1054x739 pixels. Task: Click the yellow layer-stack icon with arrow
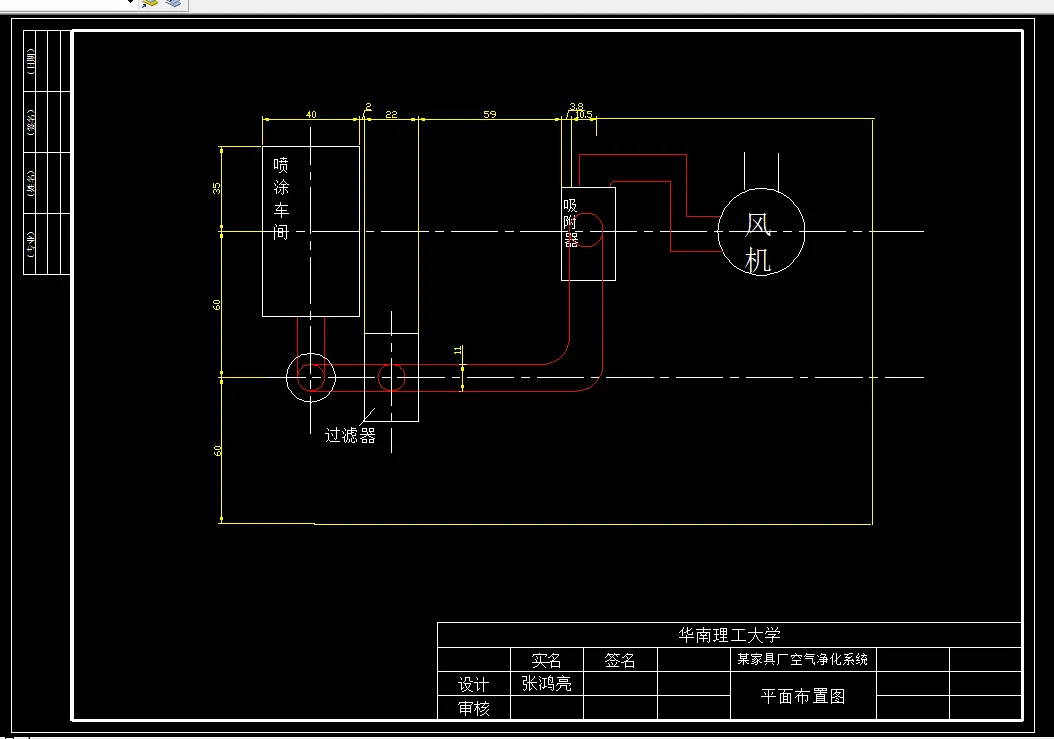[150, 3]
